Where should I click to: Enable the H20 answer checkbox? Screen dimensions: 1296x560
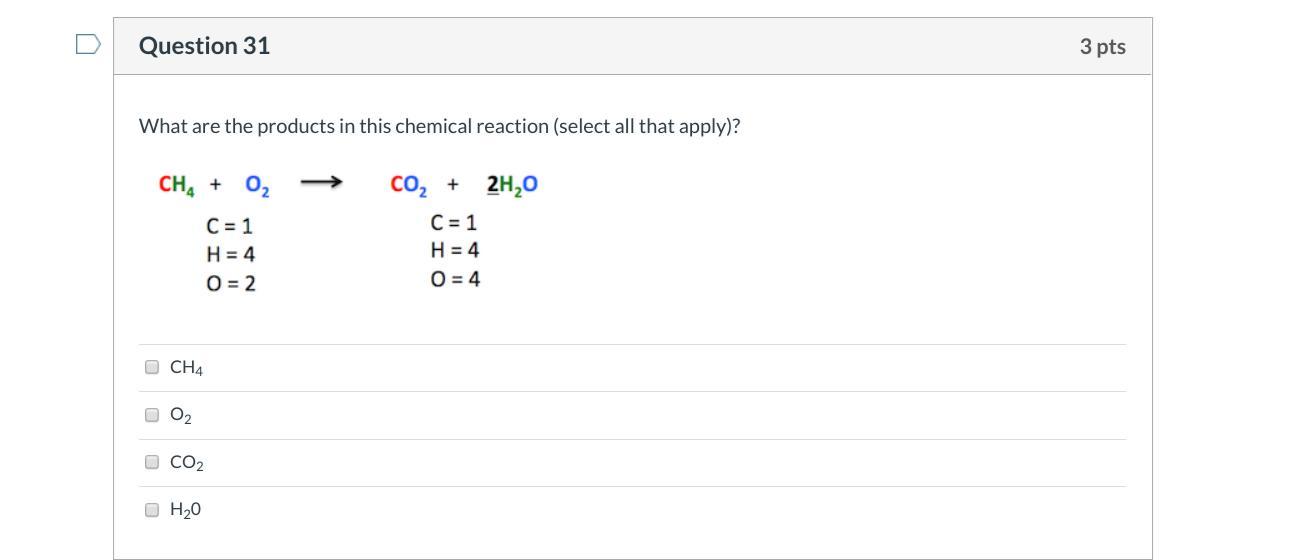coord(152,510)
